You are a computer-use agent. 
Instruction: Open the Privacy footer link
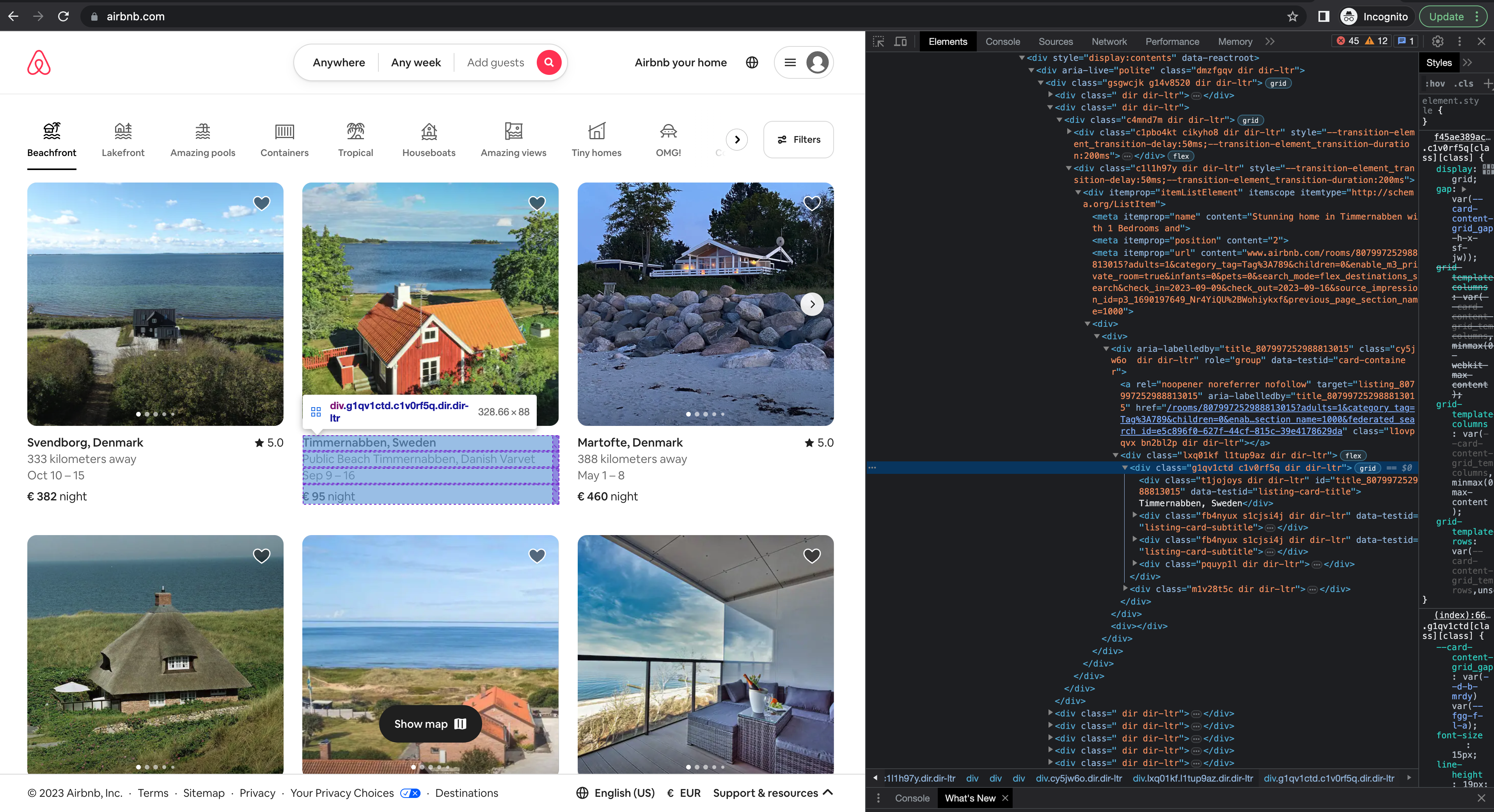click(257, 793)
